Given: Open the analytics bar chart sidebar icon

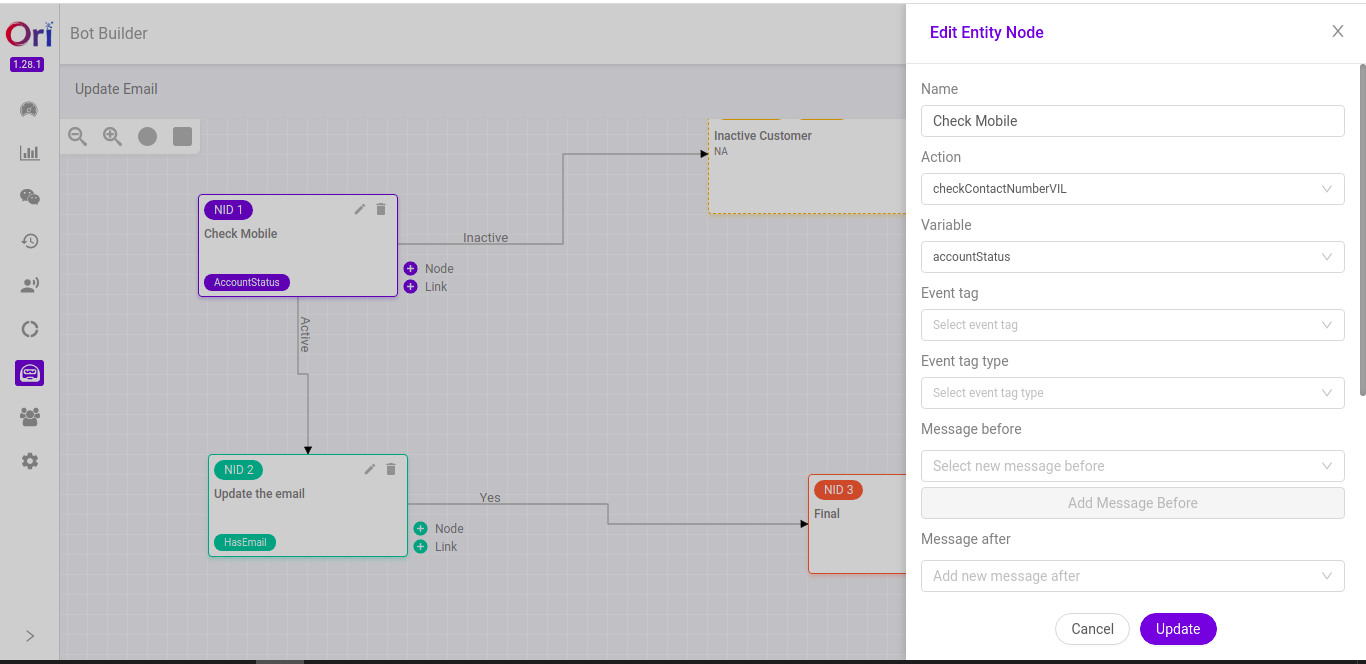Looking at the screenshot, I should point(30,153).
